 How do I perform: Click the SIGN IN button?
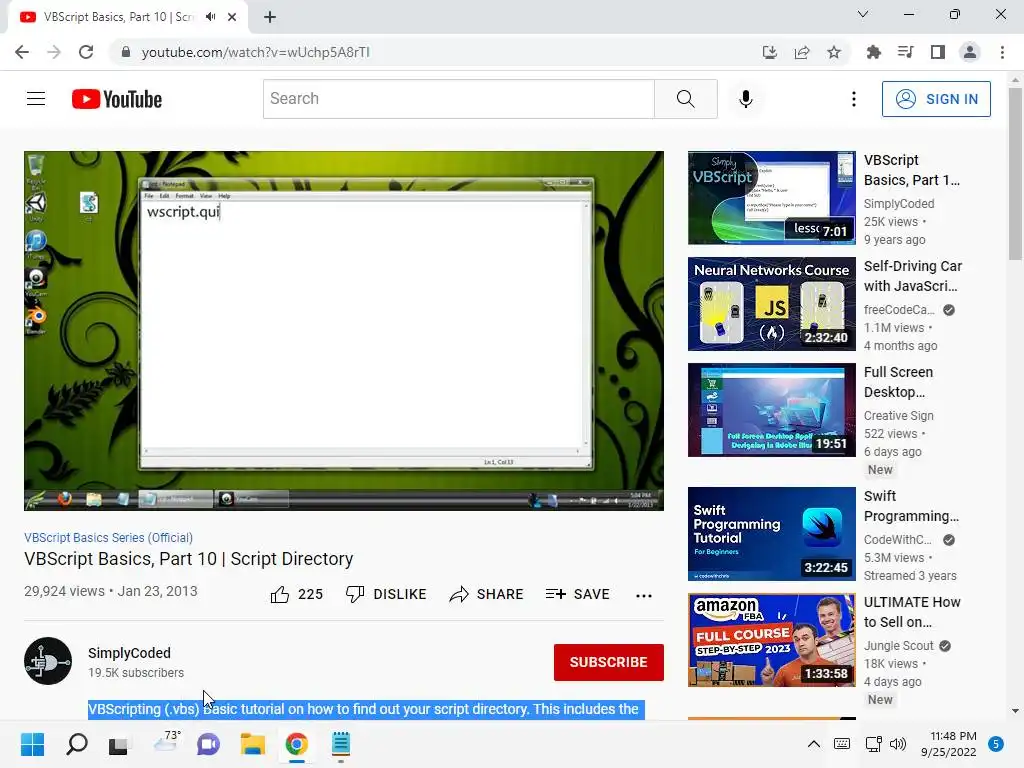tap(936, 99)
